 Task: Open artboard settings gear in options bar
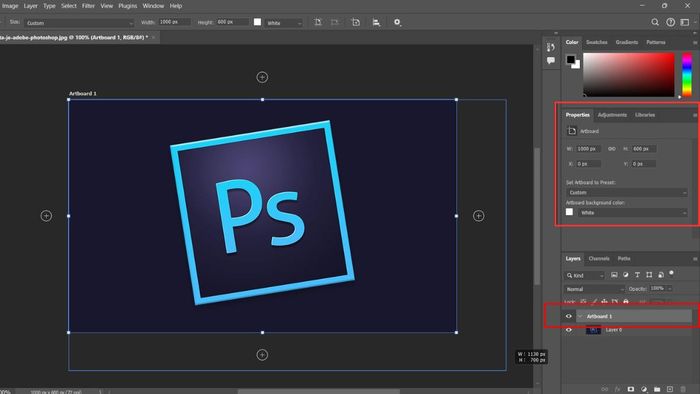[397, 22]
